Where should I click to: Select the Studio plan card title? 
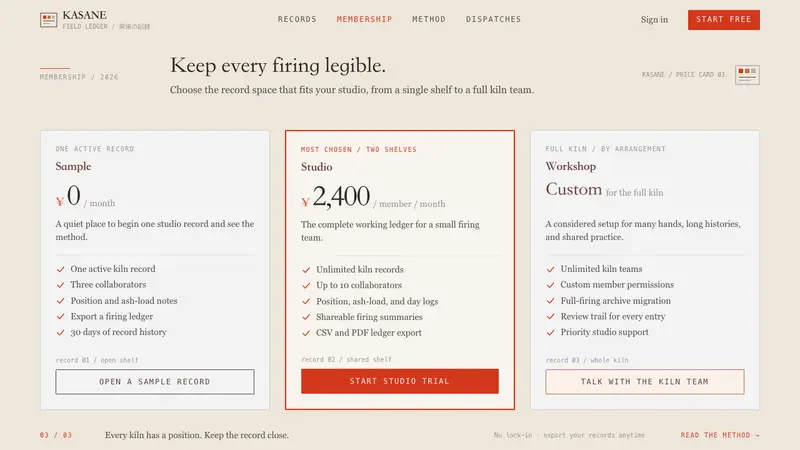(316, 167)
